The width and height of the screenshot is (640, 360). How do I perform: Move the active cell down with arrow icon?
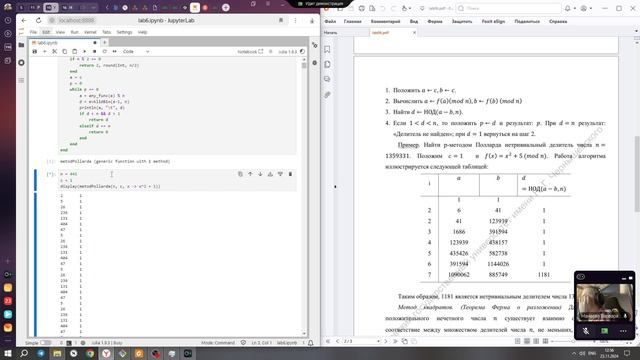click(260, 174)
